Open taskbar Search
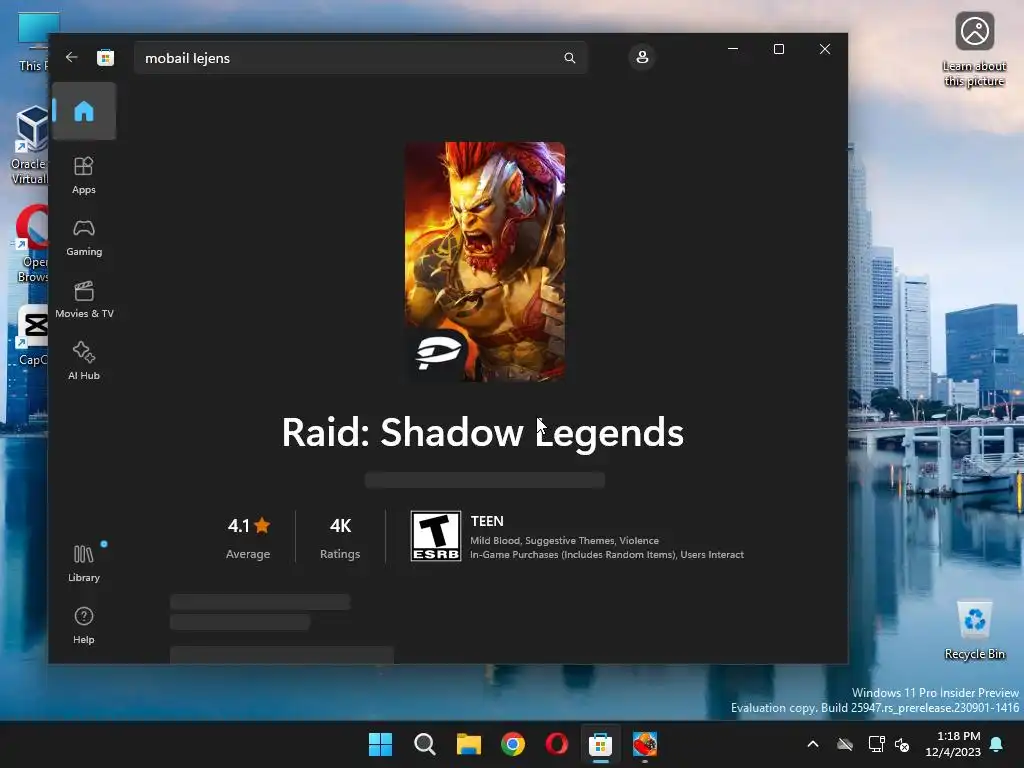Image resolution: width=1024 pixels, height=768 pixels. [424, 744]
